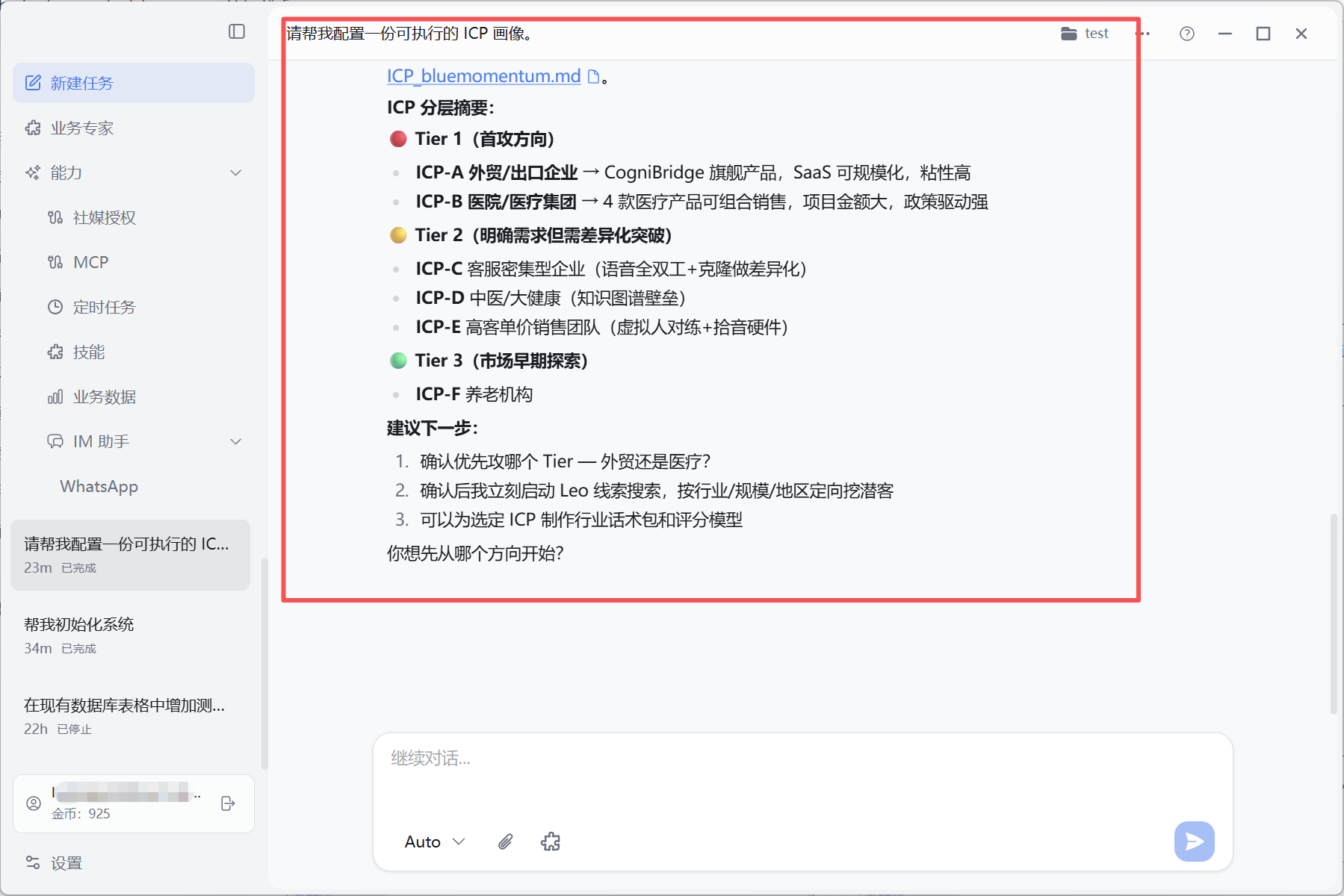Click the folder icon beside test
Viewport: 1344px width, 896px height.
(1069, 34)
